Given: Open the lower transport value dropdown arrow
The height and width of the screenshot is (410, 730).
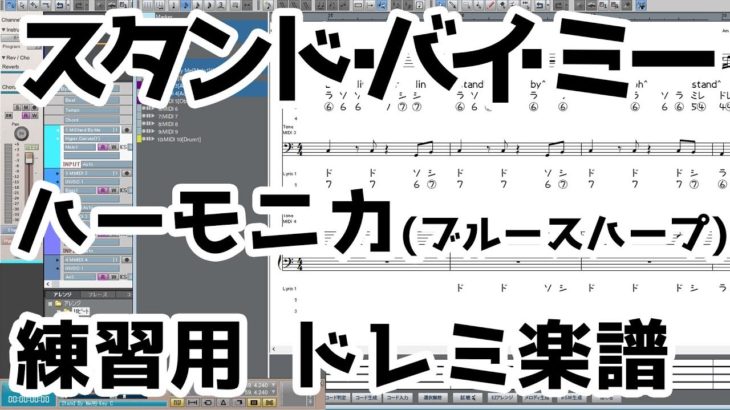Looking at the screenshot, I should pyautogui.click(x=273, y=392).
